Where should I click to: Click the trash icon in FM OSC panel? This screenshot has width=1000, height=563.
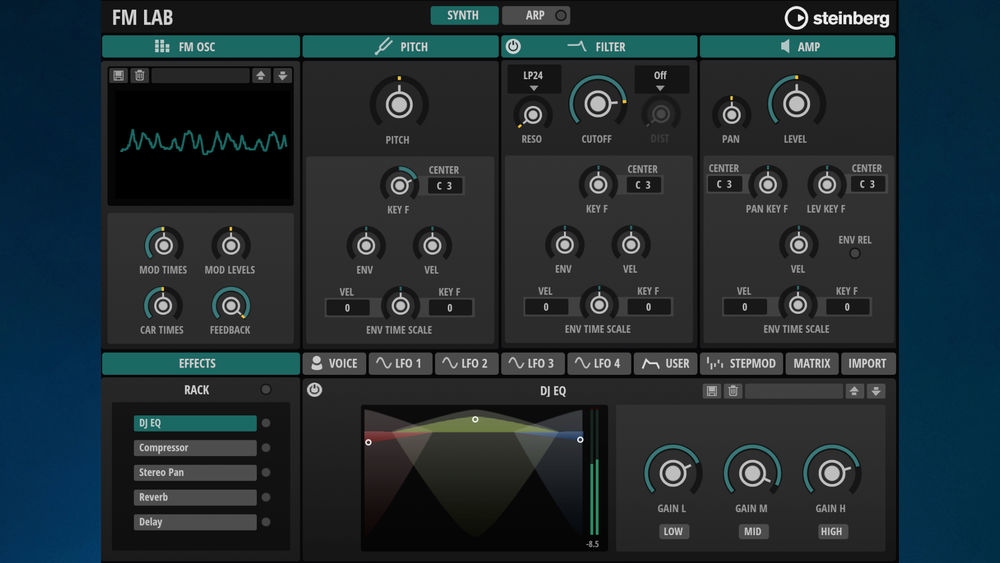(x=140, y=76)
